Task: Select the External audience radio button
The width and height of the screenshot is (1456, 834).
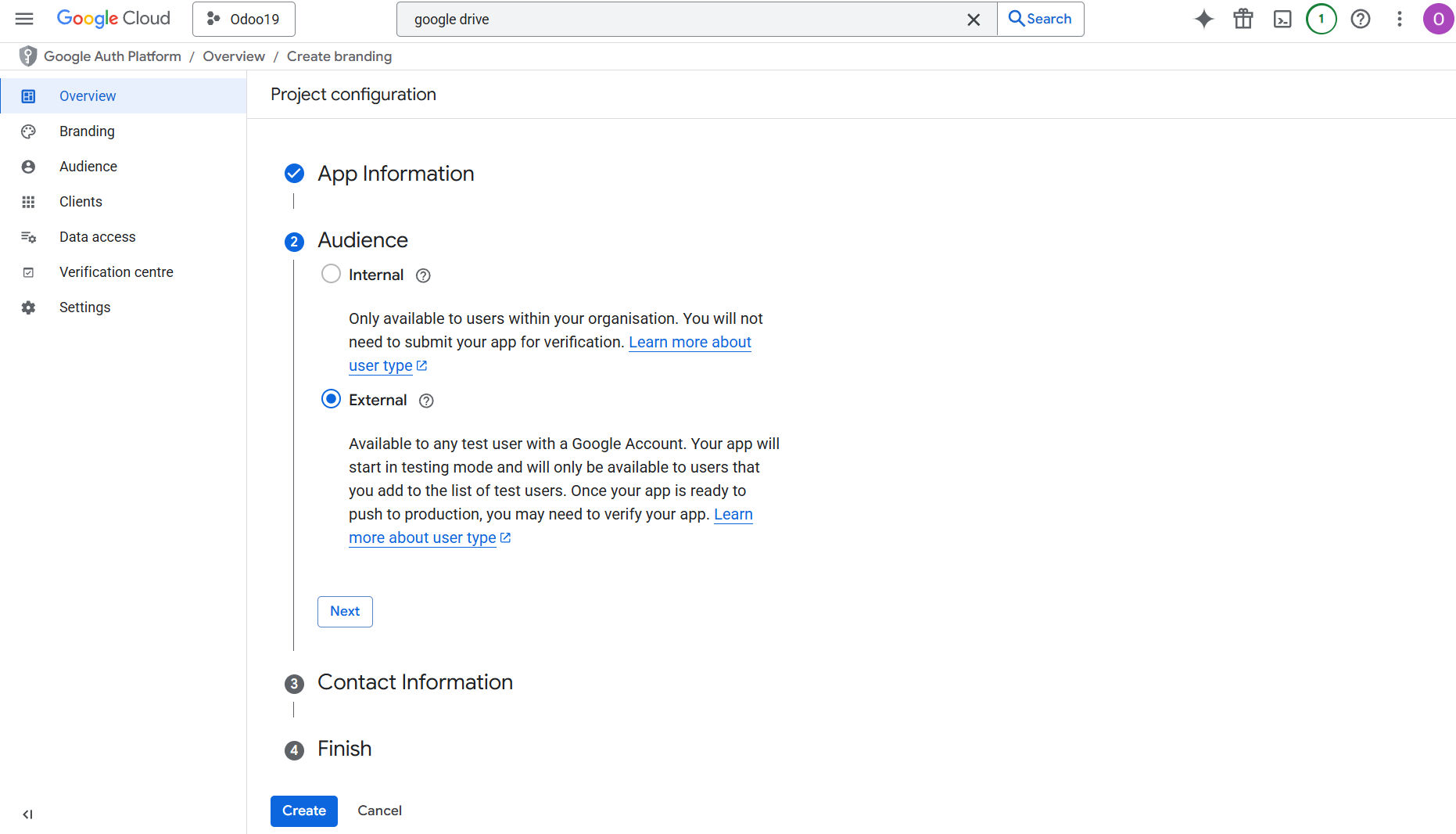Action: [x=331, y=399]
